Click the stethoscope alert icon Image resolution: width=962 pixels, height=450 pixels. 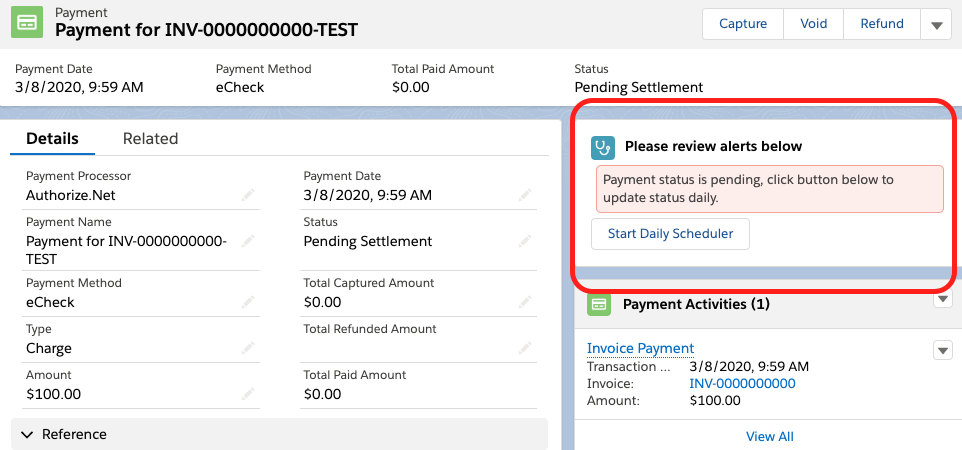[x=603, y=147]
